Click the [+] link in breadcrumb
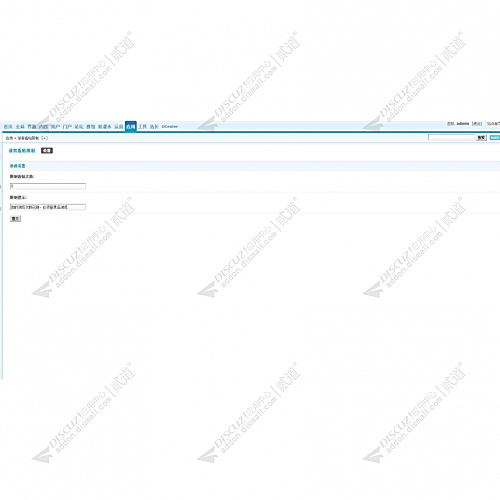The width and height of the screenshot is (500, 500). pos(44,138)
